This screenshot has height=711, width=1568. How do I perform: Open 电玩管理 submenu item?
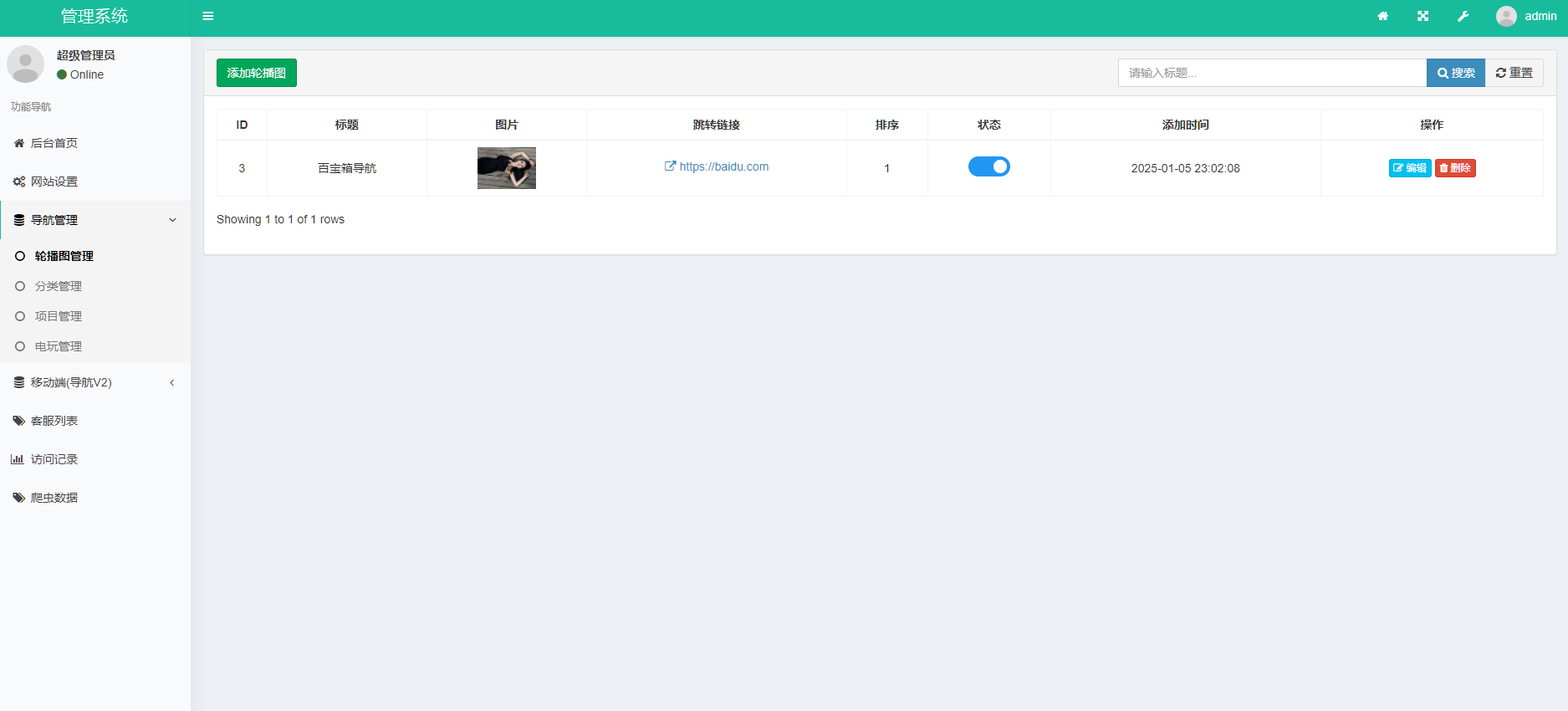coord(59,346)
